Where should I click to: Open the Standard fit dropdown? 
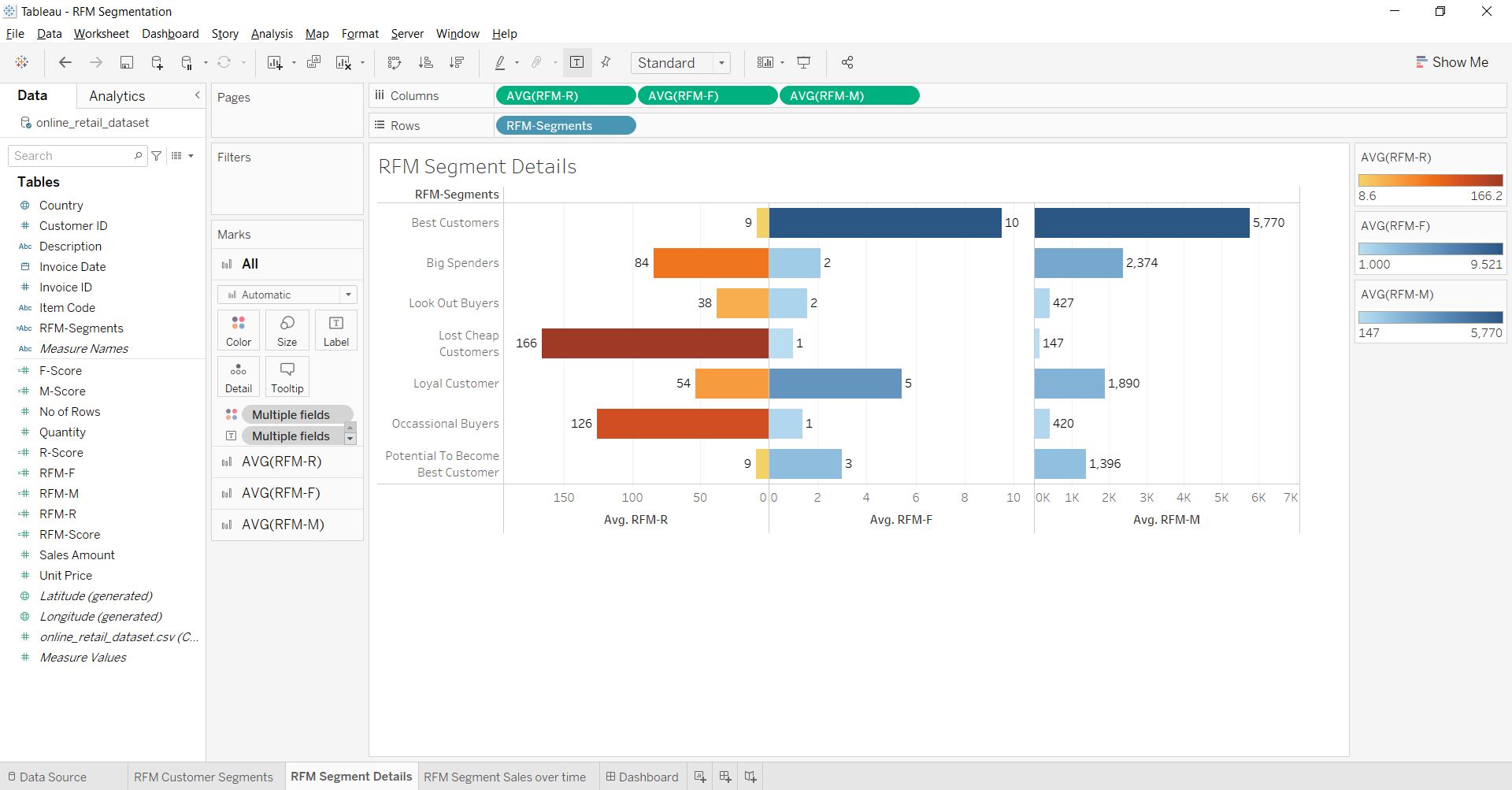click(x=721, y=62)
